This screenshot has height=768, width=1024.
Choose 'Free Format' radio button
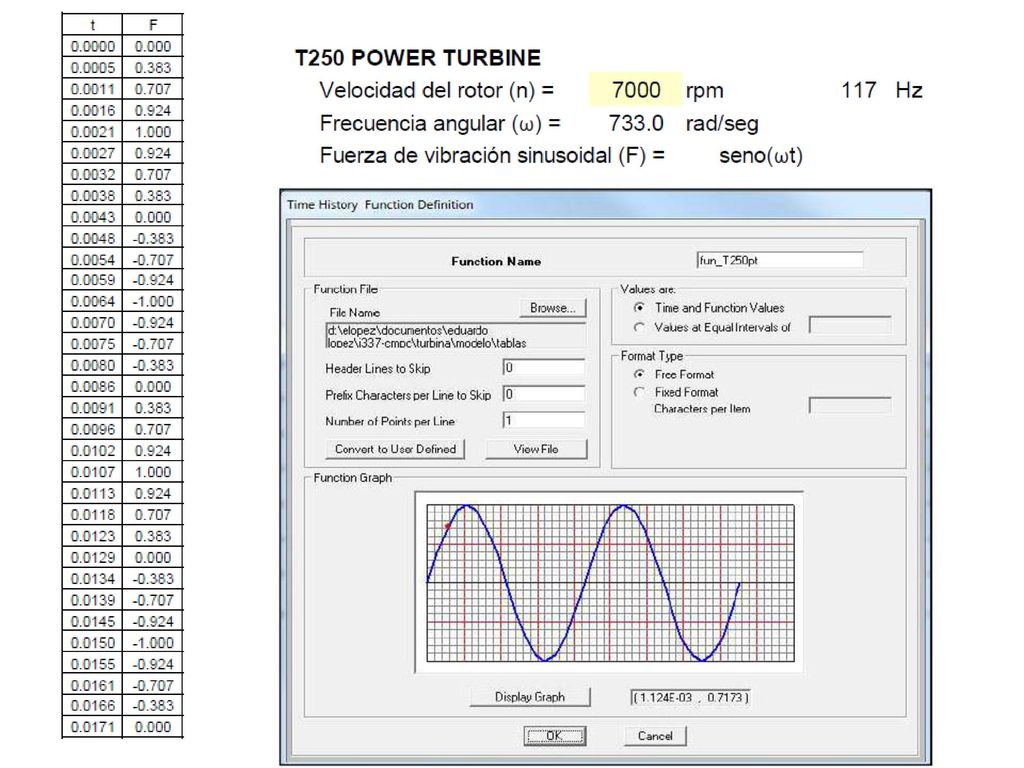pos(639,374)
